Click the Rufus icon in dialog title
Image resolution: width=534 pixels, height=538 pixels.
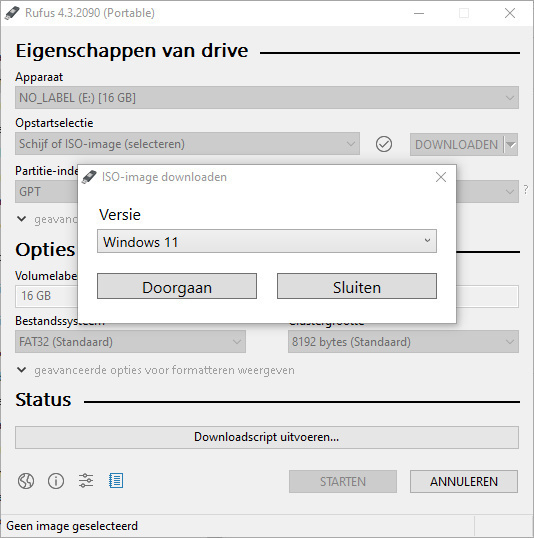tap(89, 177)
